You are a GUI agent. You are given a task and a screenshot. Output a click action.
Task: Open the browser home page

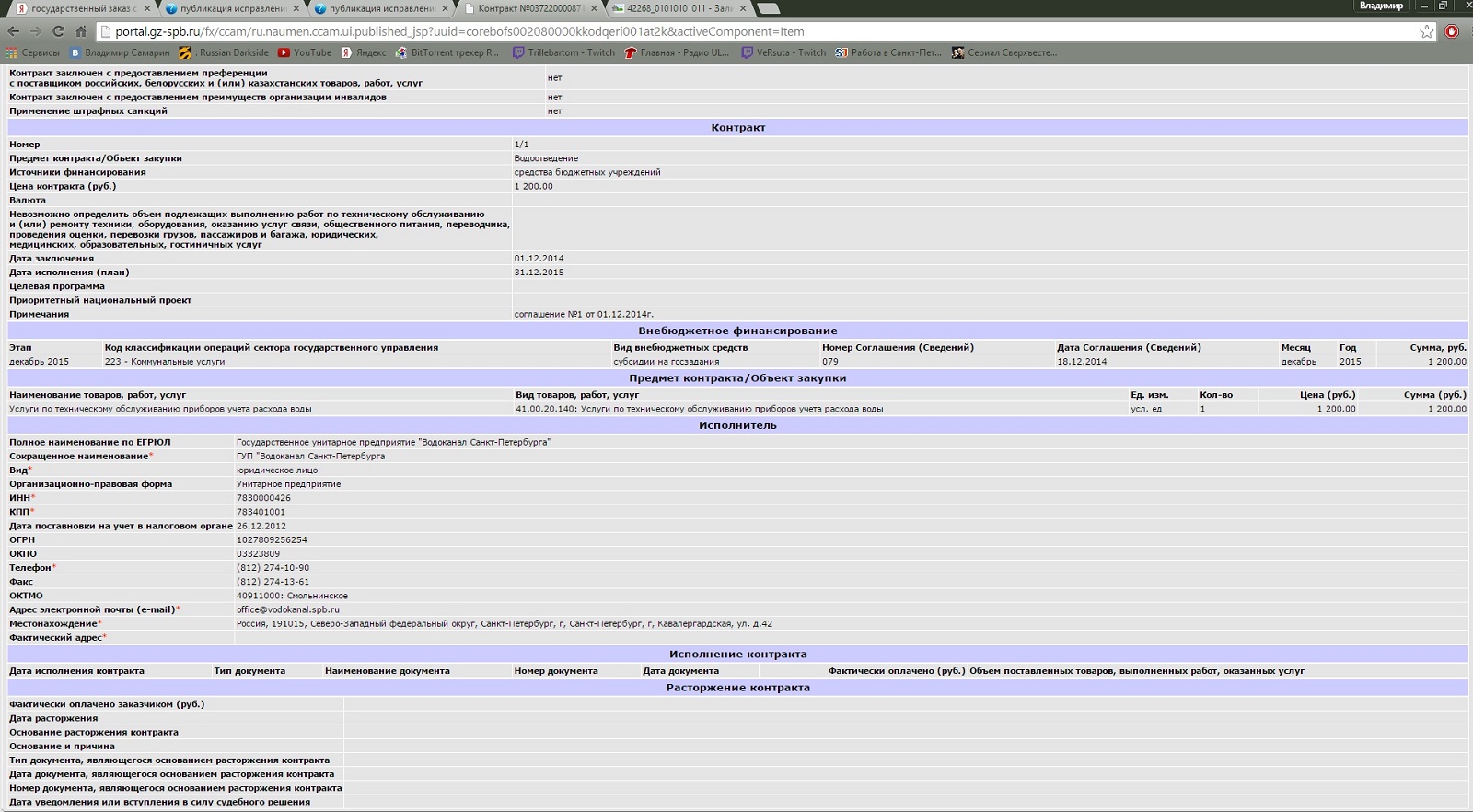81,31
